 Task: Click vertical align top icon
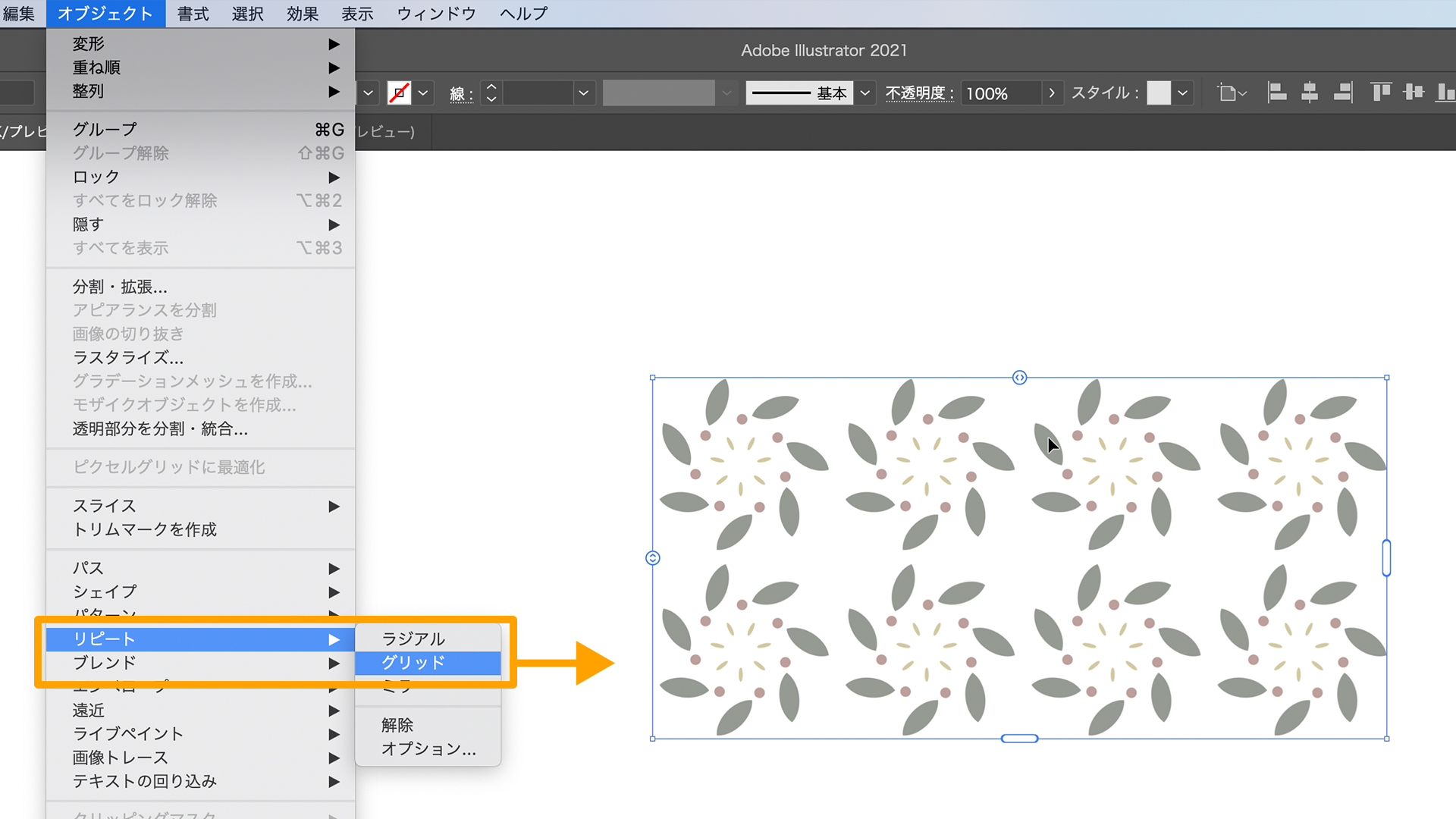click(x=1381, y=93)
